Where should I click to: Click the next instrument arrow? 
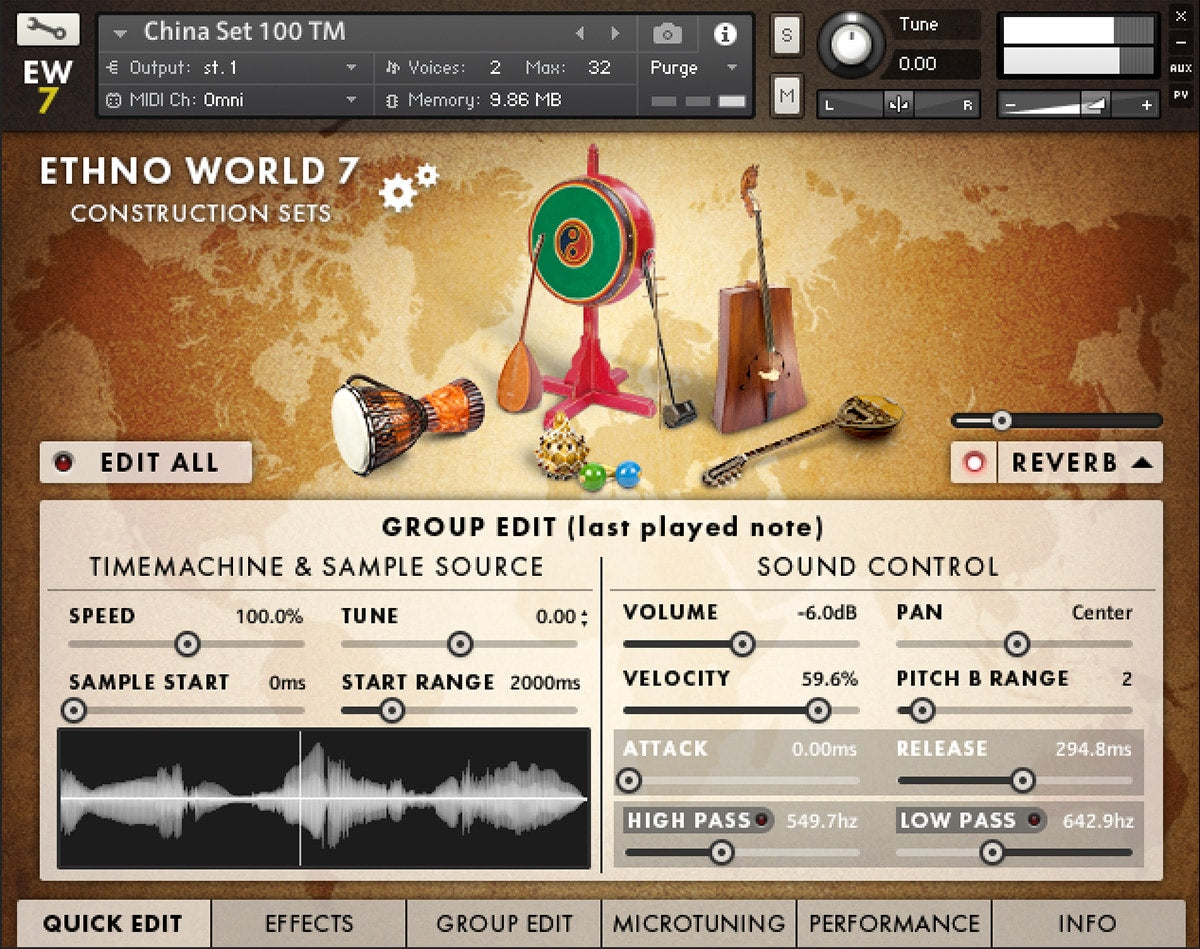coord(614,33)
